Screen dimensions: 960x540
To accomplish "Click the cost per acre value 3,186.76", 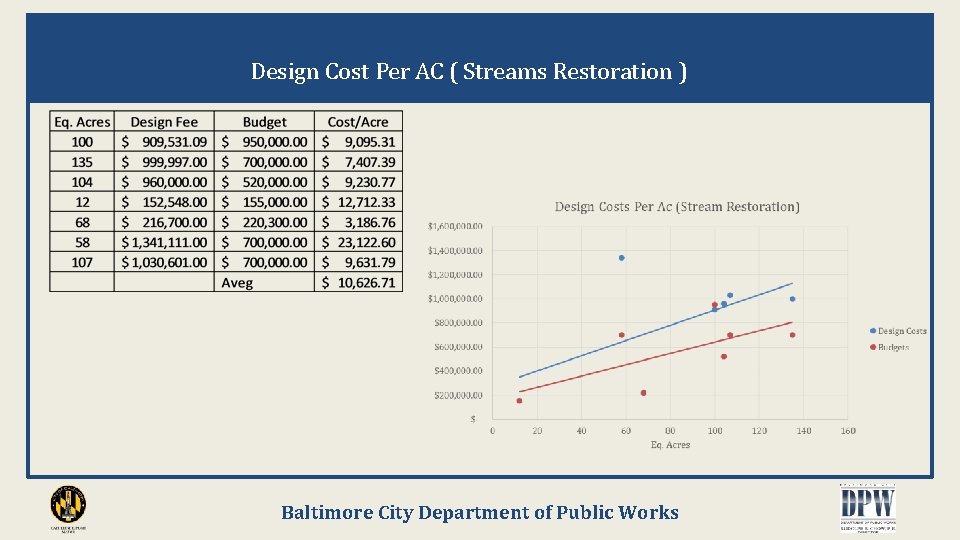I will click(358, 222).
